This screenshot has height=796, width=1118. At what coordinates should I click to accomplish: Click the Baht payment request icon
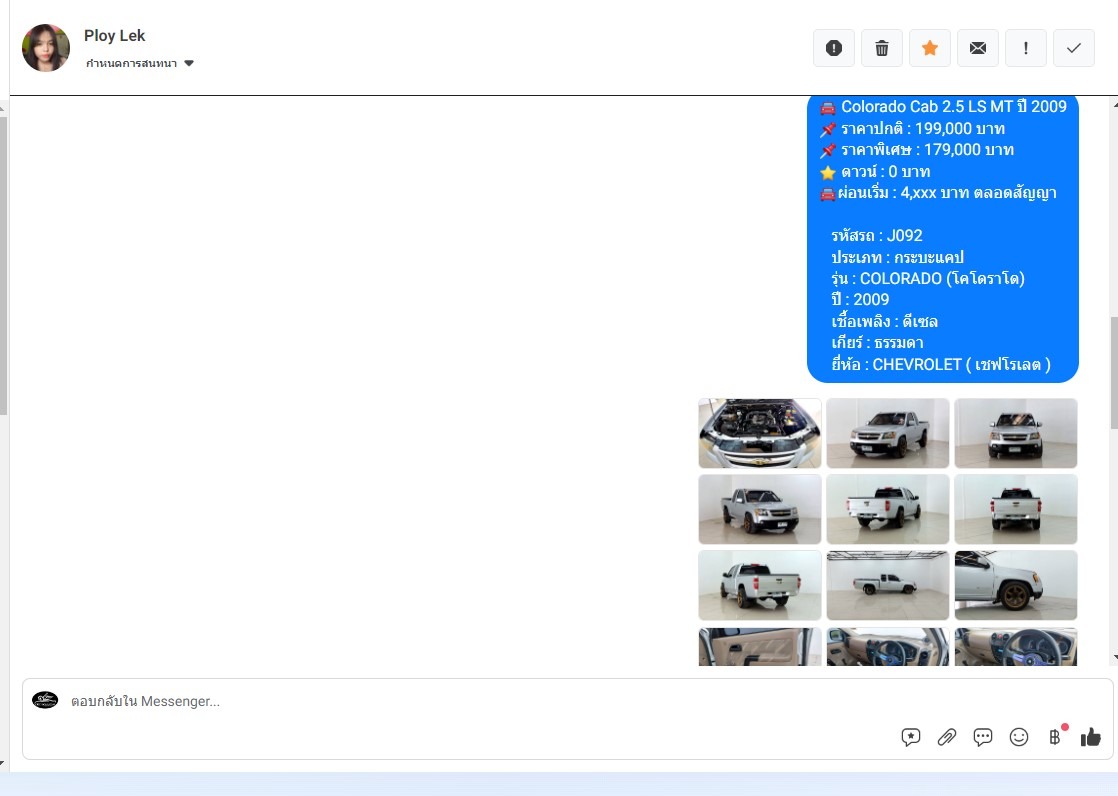click(1055, 737)
